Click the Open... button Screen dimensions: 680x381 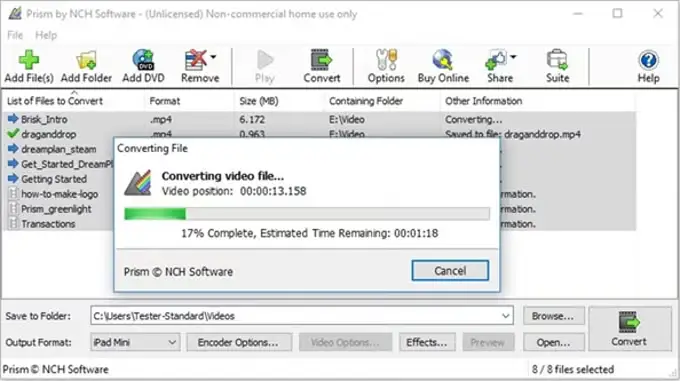point(553,342)
